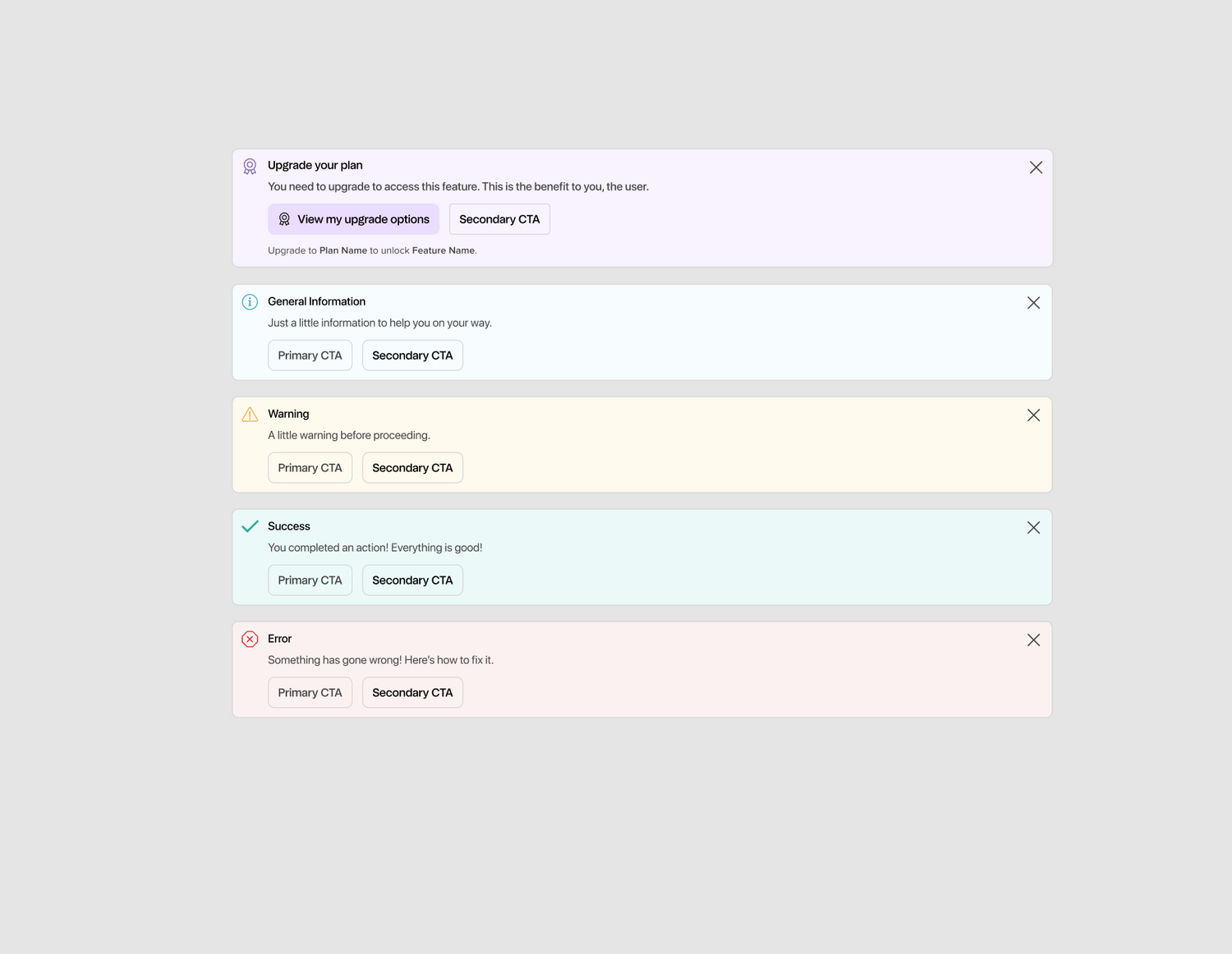Close the Warning alert
This screenshot has width=1232, height=954.
pos(1033,415)
